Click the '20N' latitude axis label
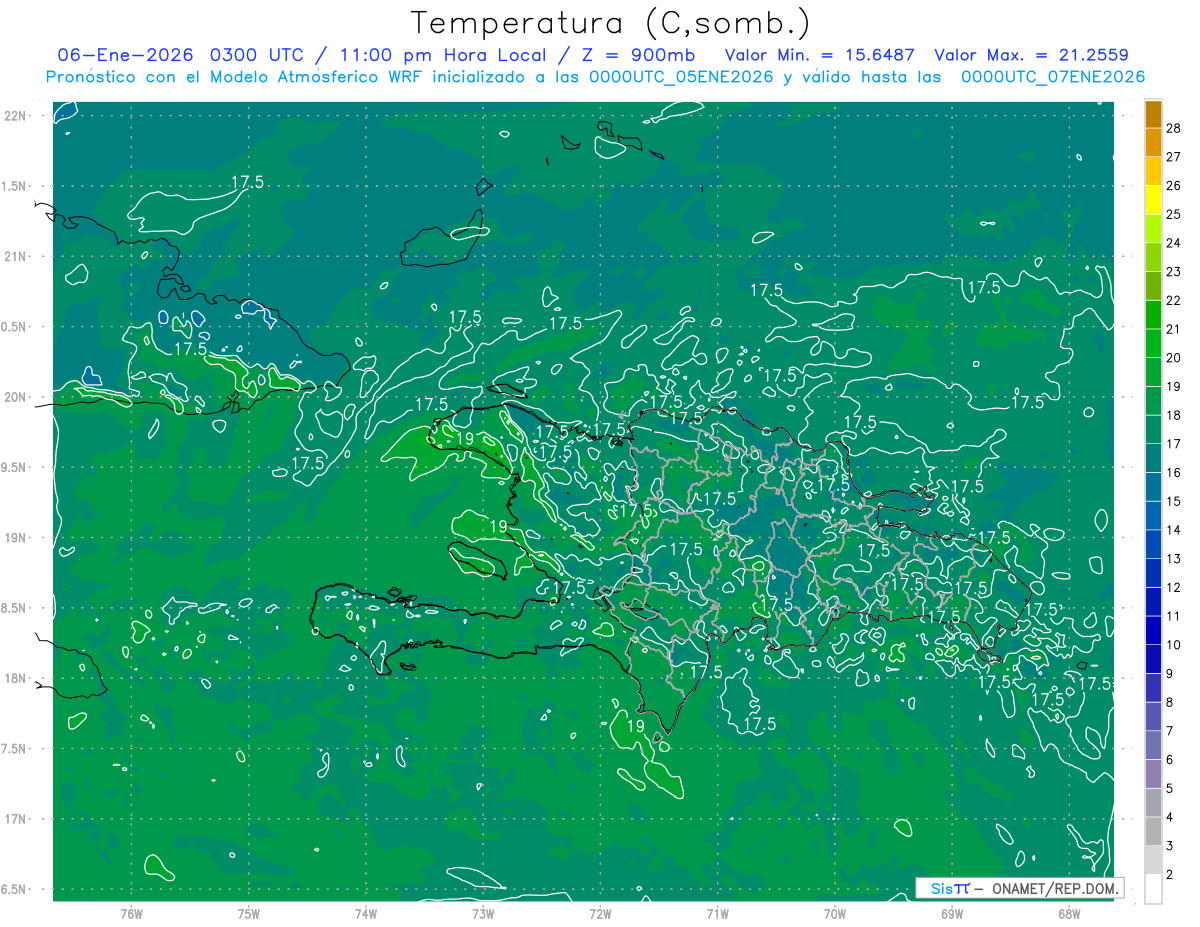The width and height of the screenshot is (1200, 927). [15, 397]
